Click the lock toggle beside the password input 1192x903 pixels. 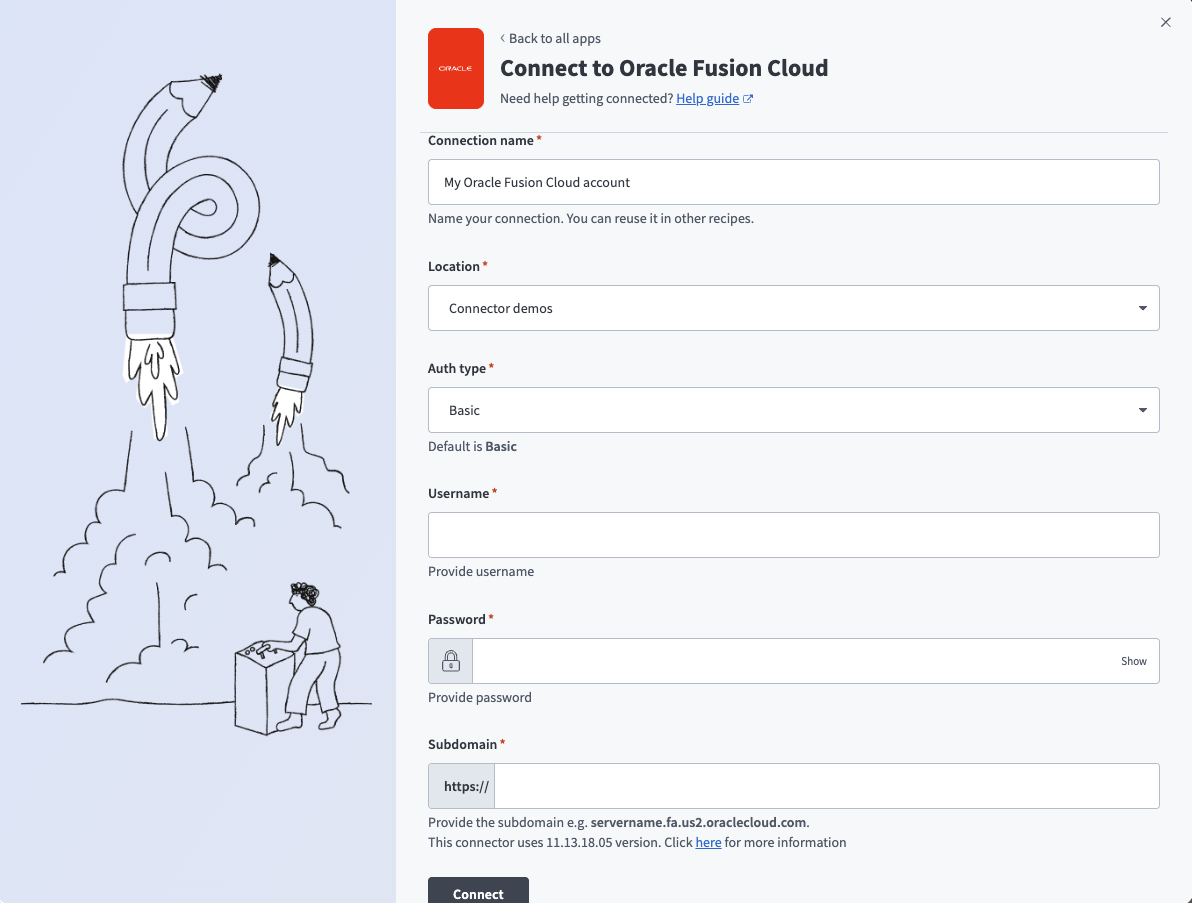pyautogui.click(x=449, y=660)
